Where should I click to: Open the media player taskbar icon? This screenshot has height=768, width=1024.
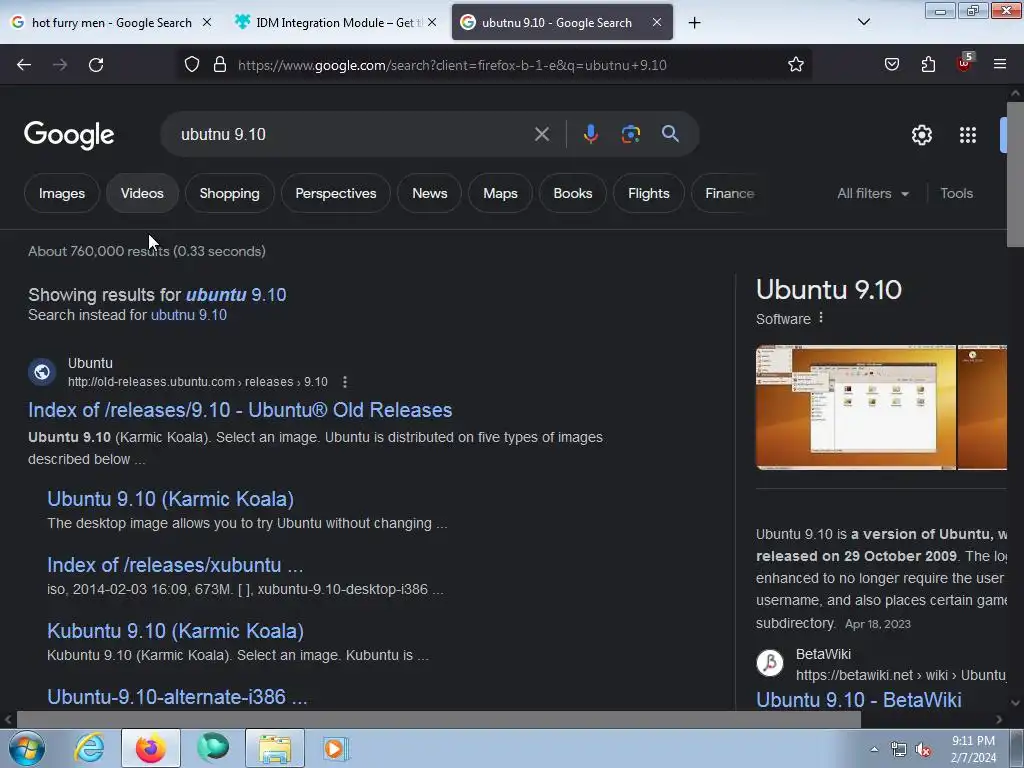click(336, 748)
